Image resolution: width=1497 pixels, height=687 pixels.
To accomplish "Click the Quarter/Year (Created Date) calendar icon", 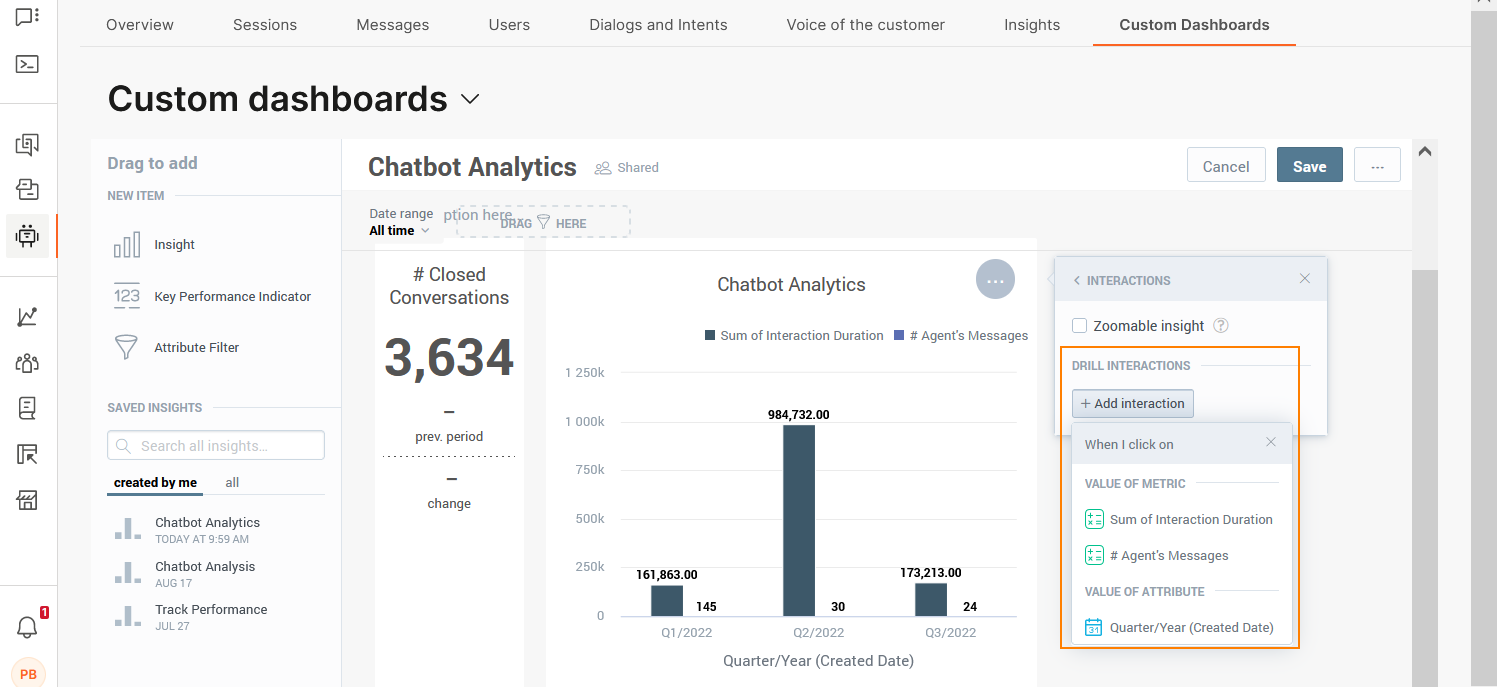I will pyautogui.click(x=1094, y=627).
